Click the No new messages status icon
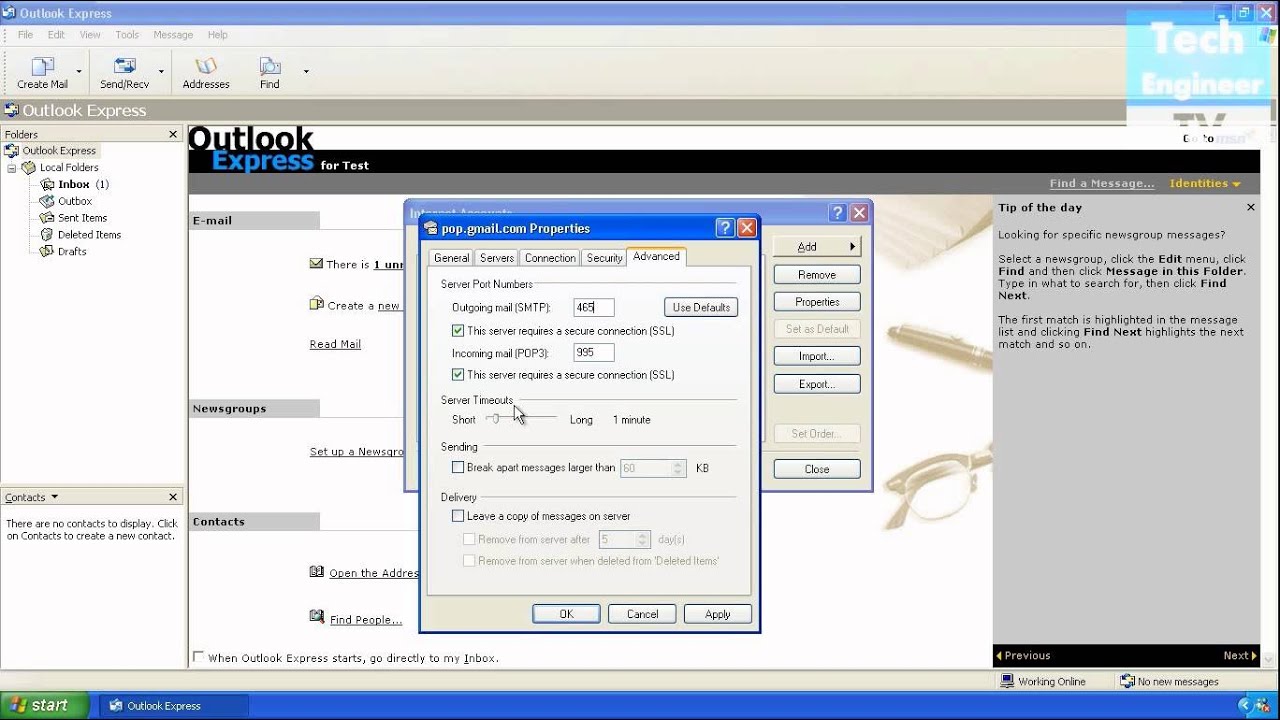The height and width of the screenshot is (720, 1280). tap(1128, 681)
